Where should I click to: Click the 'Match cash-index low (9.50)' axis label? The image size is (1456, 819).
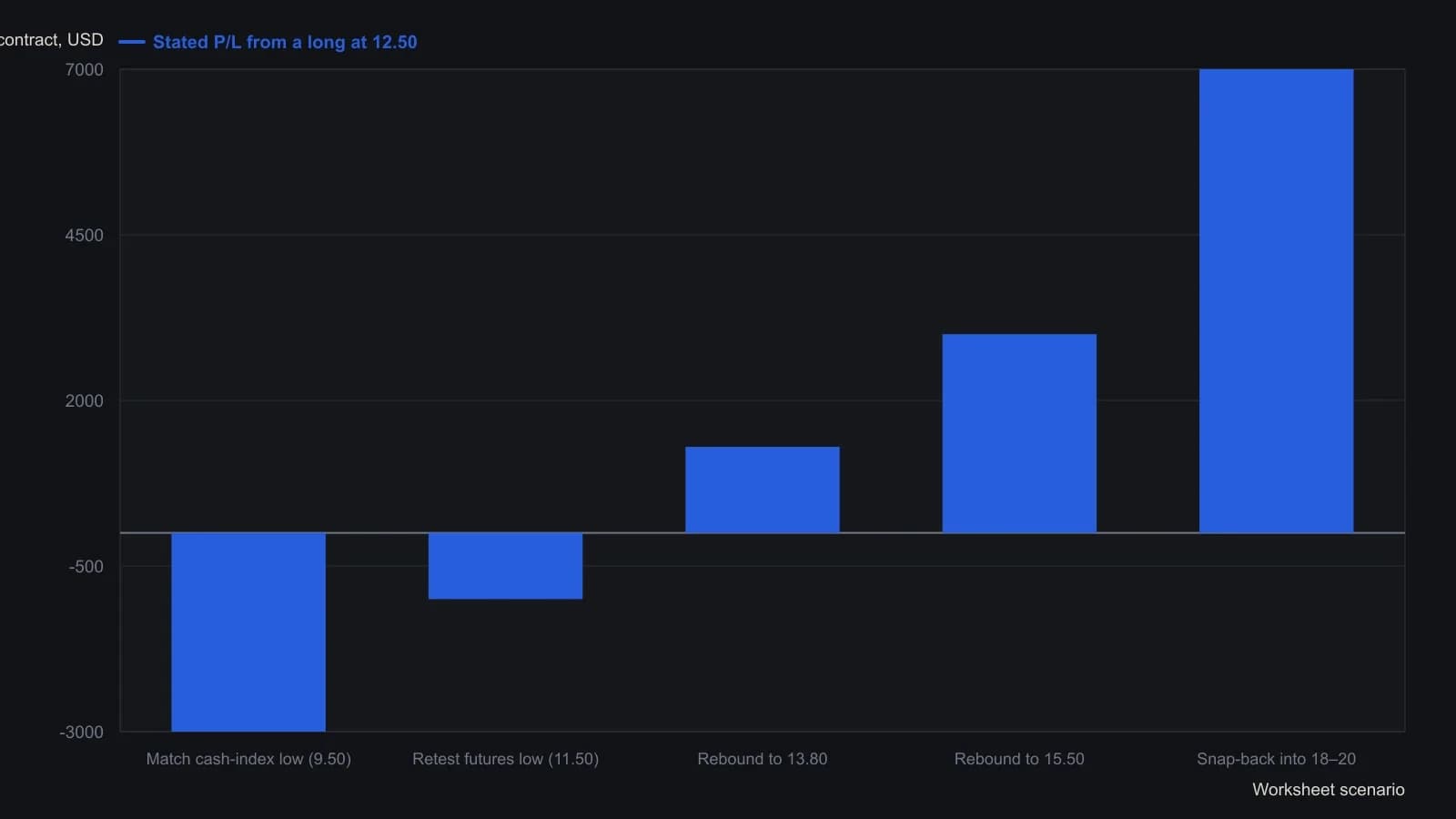point(248,759)
